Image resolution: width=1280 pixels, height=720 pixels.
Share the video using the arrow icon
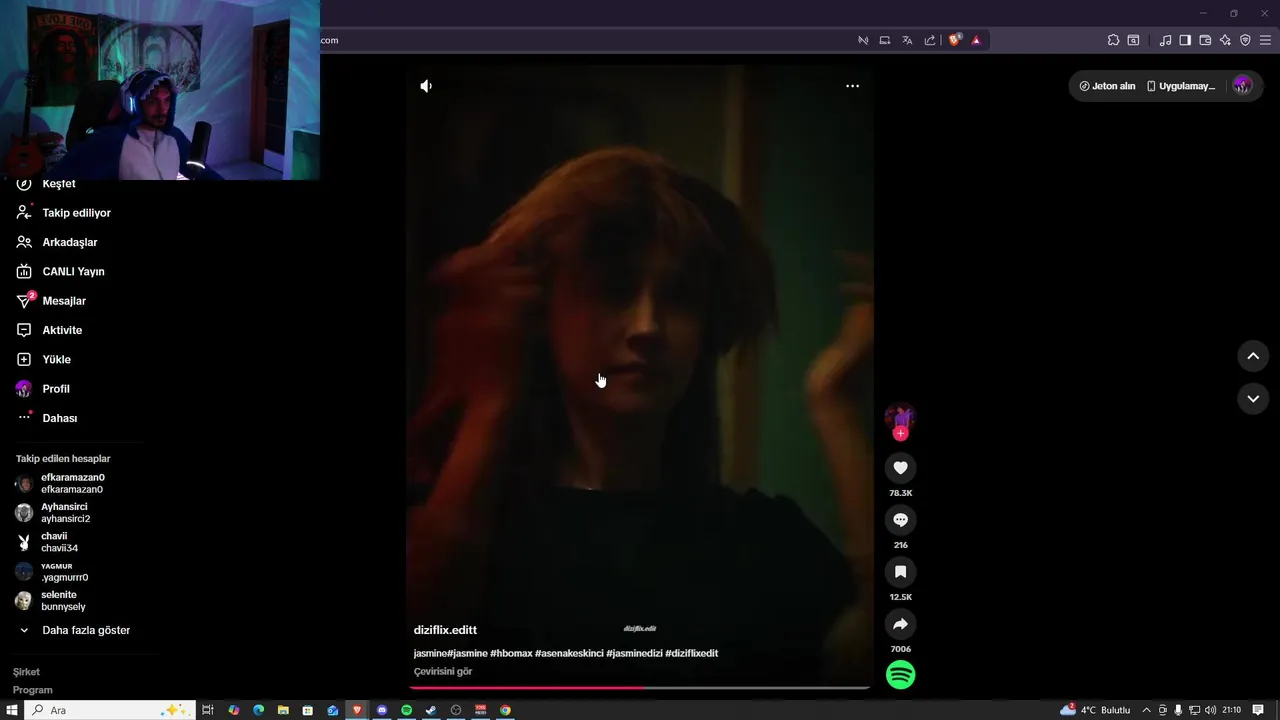[x=900, y=624]
